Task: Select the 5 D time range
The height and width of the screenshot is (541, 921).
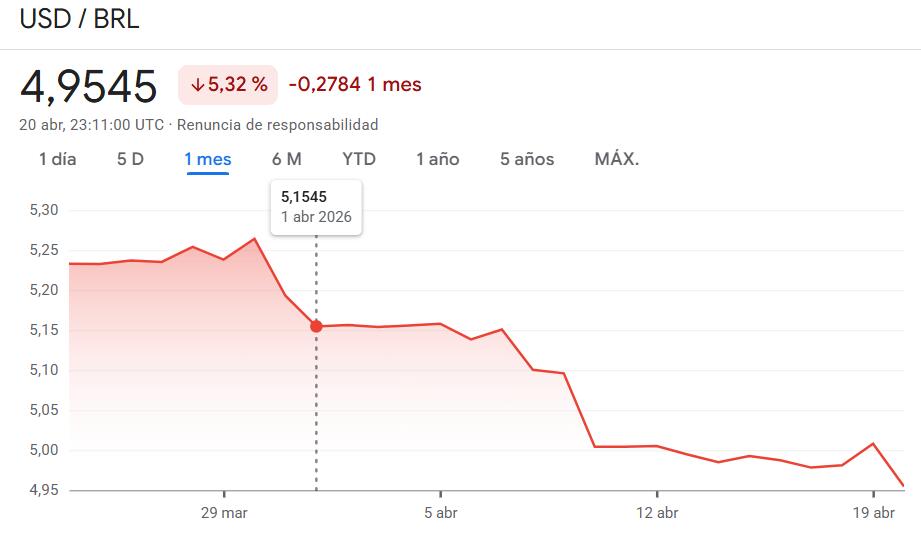Action: 130,159
